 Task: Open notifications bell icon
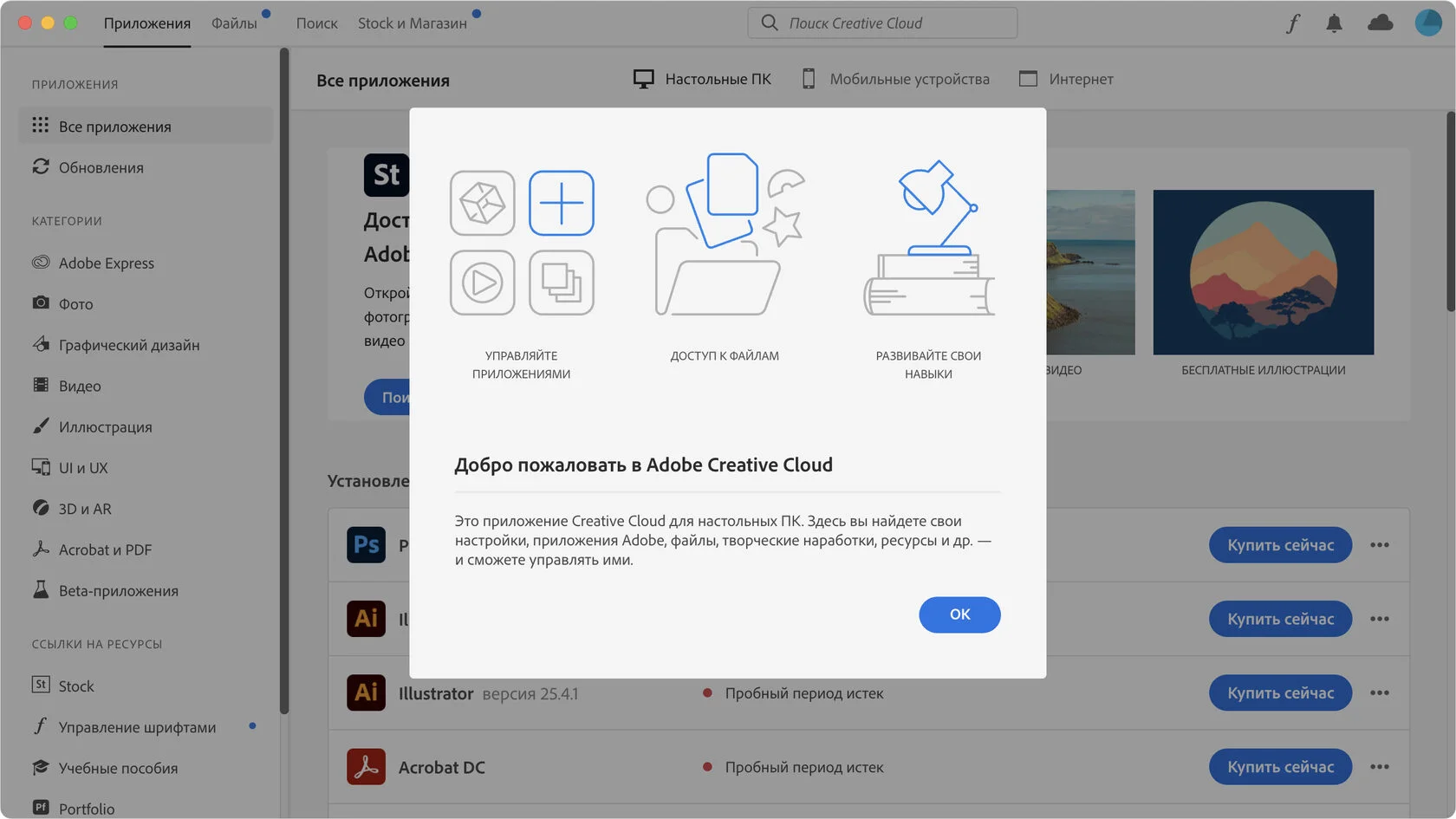coord(1334,23)
